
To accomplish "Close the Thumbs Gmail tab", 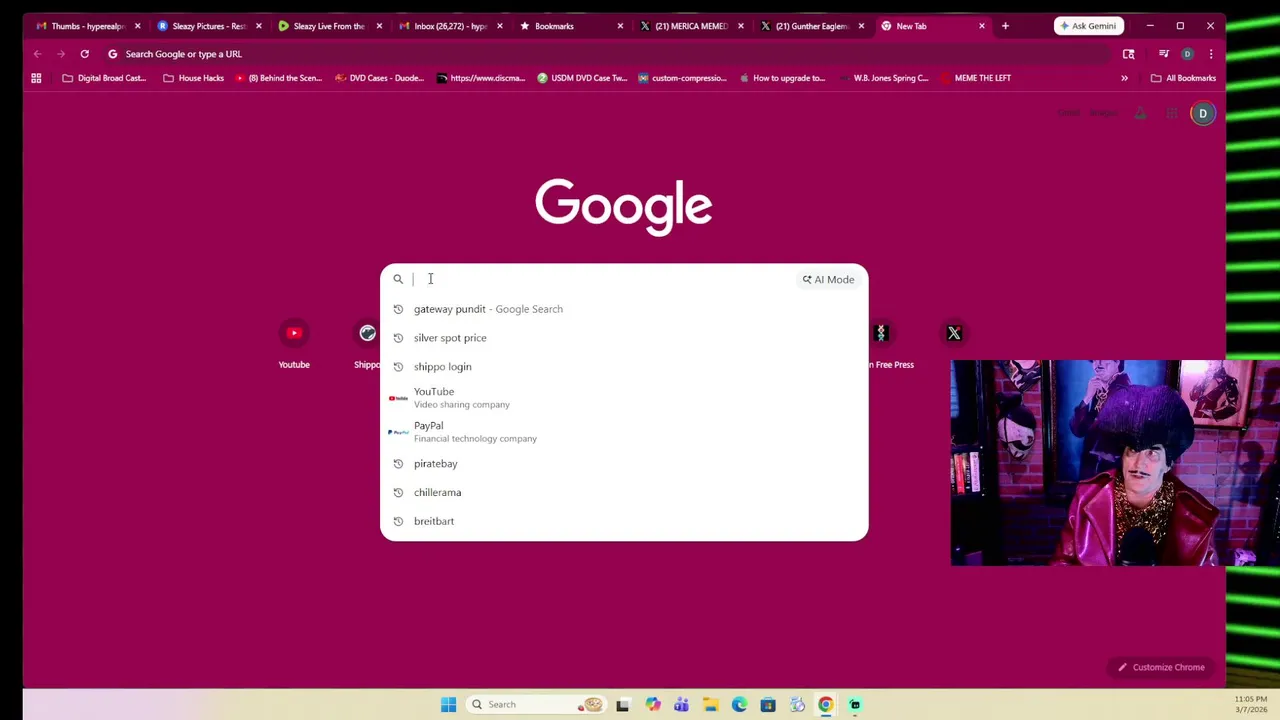I will (137, 26).
